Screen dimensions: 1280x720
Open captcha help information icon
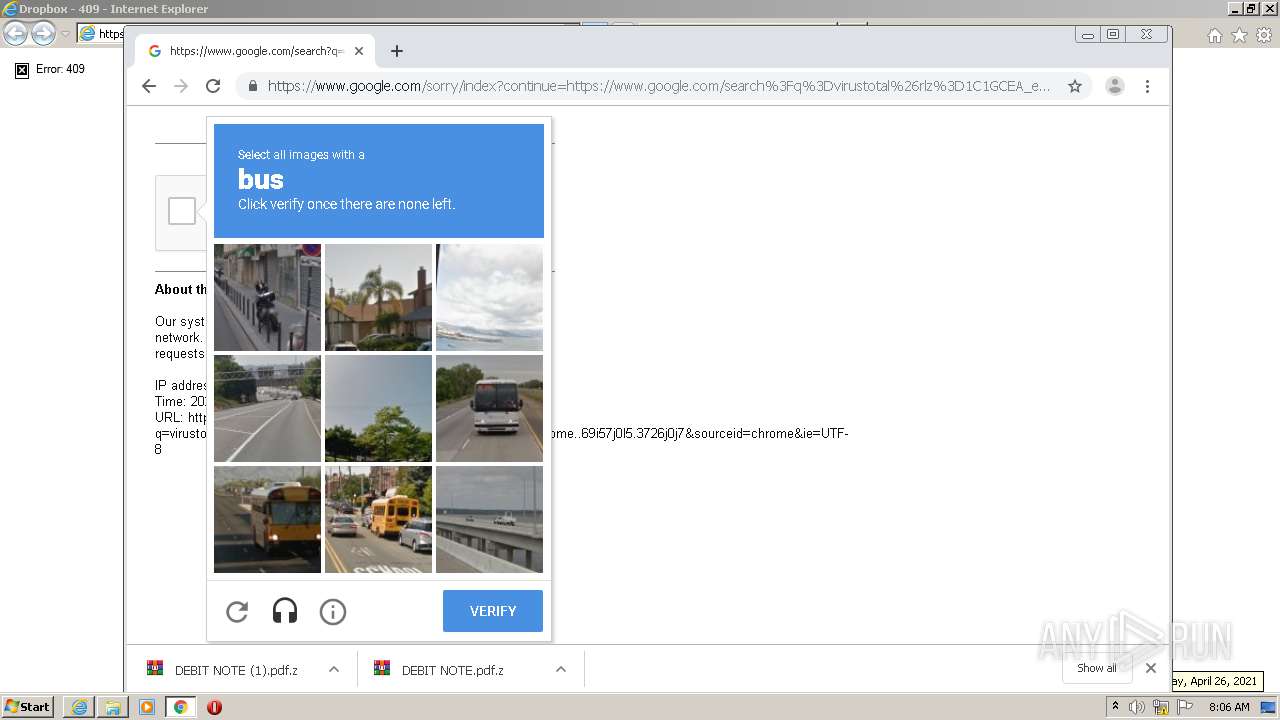(x=333, y=611)
